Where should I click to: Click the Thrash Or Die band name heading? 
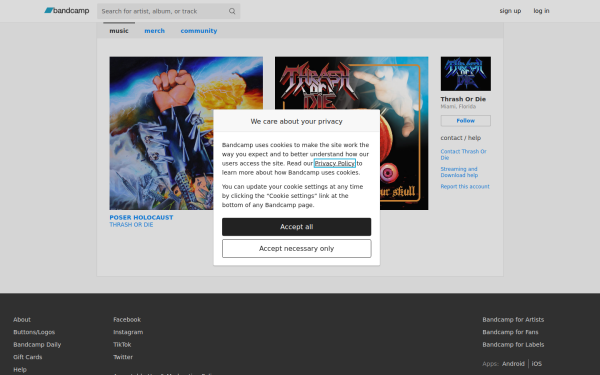pos(463,99)
